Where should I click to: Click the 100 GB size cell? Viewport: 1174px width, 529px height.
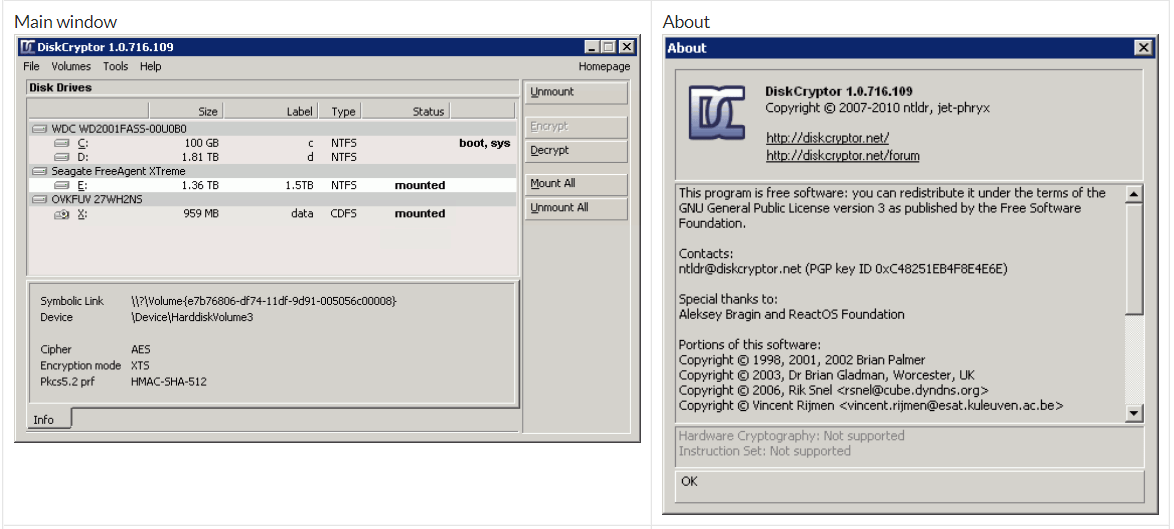coord(201,143)
